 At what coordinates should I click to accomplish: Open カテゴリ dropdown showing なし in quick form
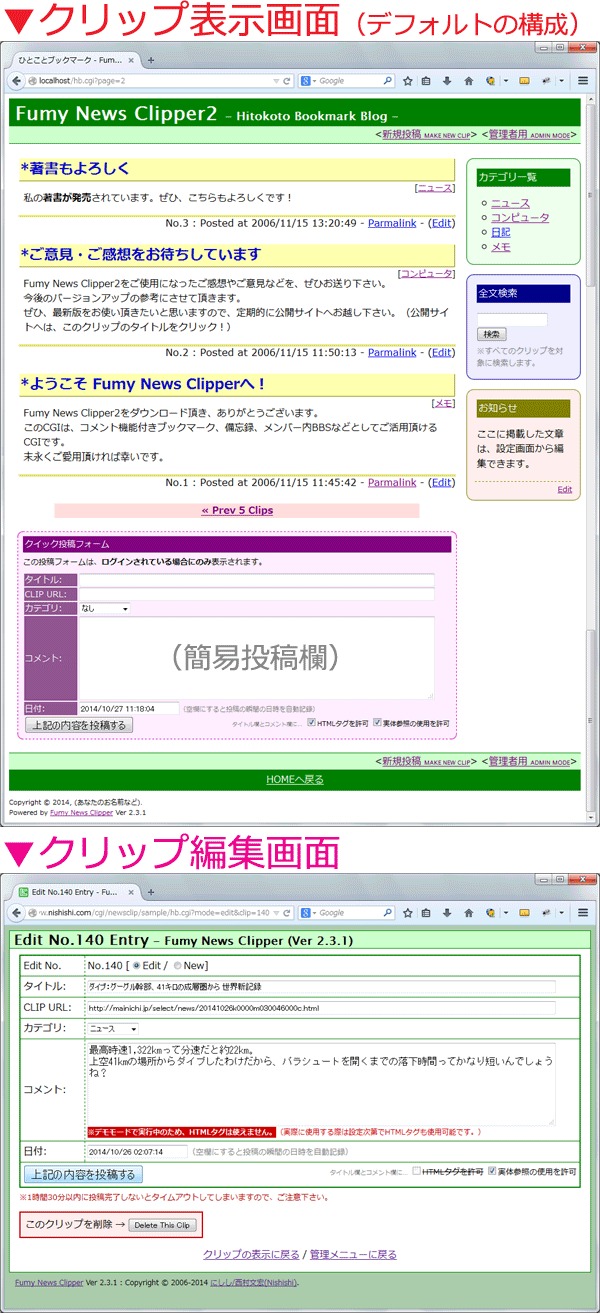pos(104,608)
